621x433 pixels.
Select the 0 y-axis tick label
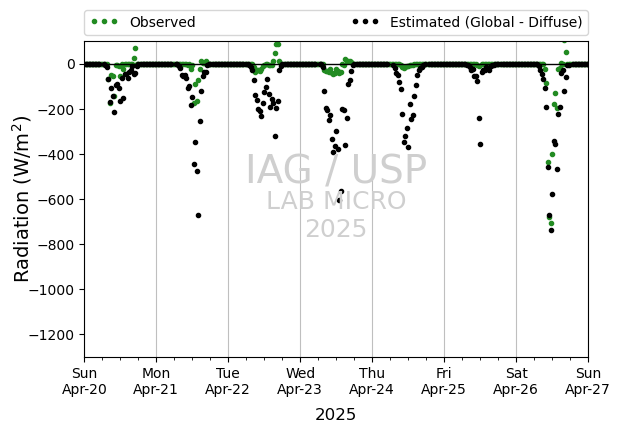coord(71,64)
